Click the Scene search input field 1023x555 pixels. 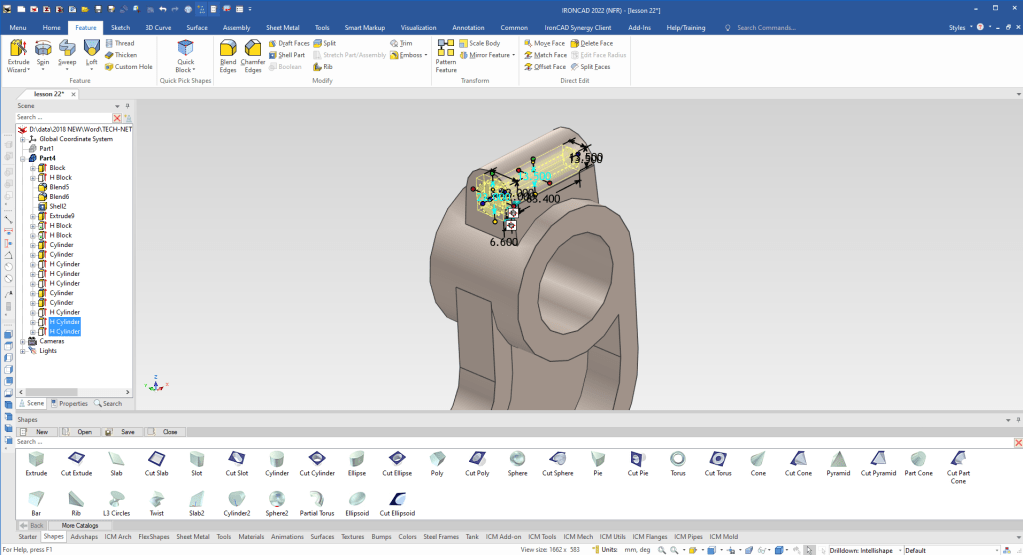(x=62, y=117)
